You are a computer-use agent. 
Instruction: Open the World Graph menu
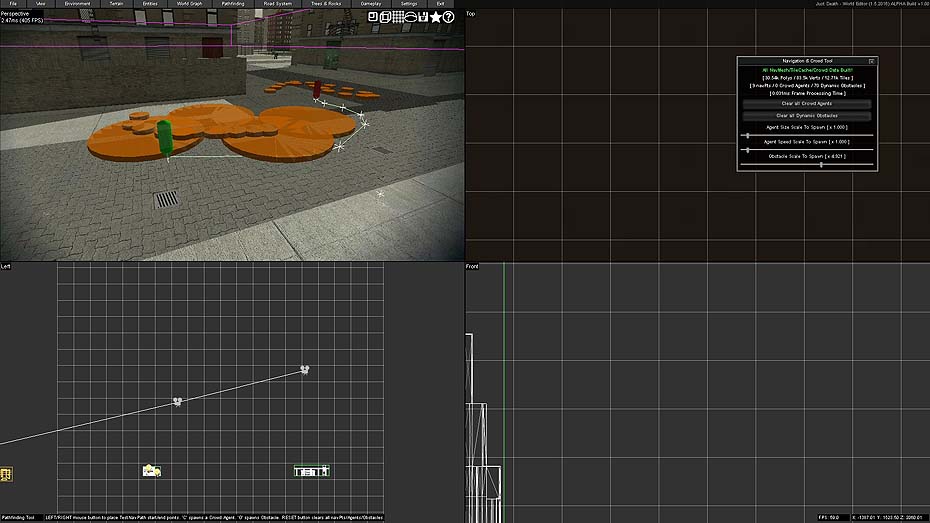[188, 4]
